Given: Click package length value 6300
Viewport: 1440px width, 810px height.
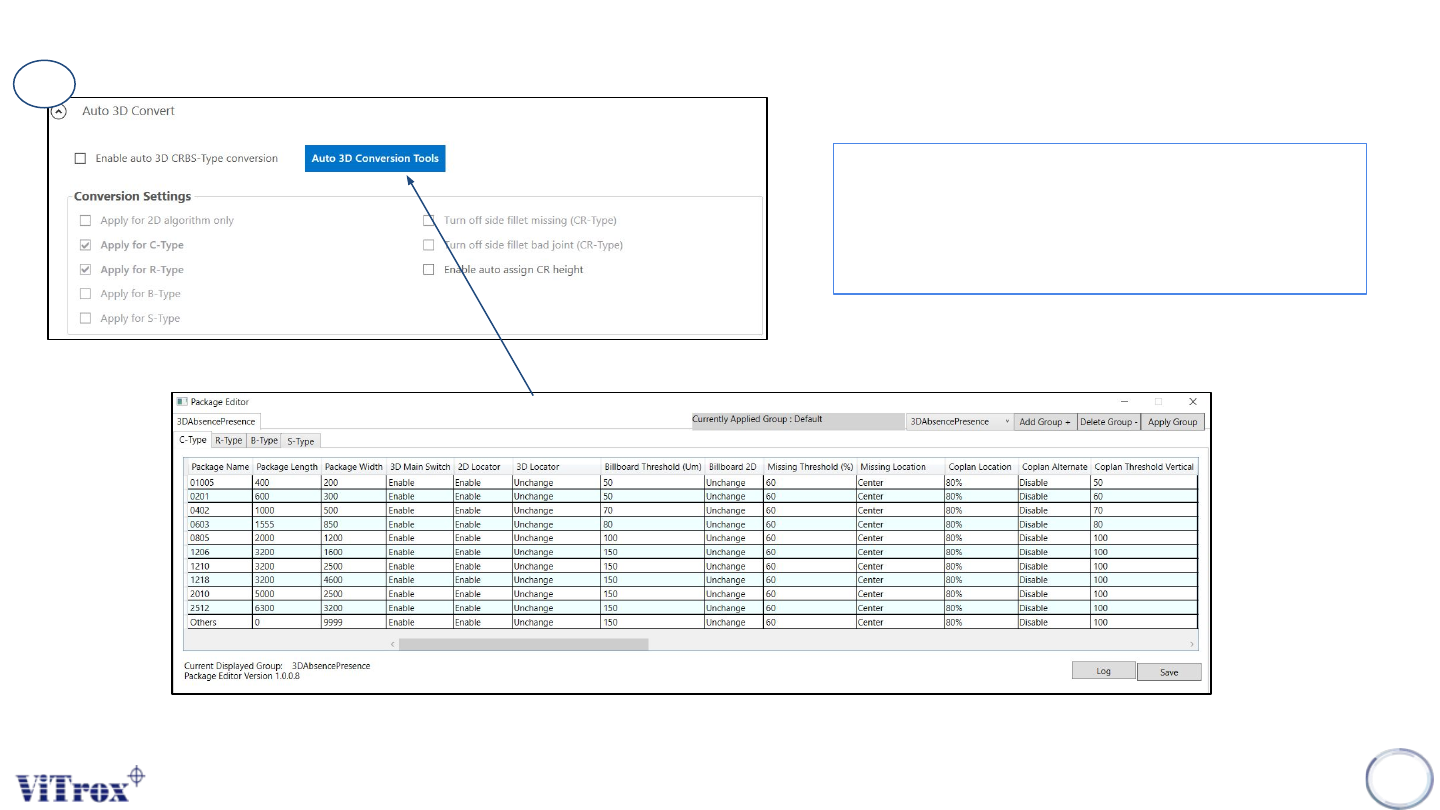Looking at the screenshot, I should pyautogui.click(x=287, y=608).
